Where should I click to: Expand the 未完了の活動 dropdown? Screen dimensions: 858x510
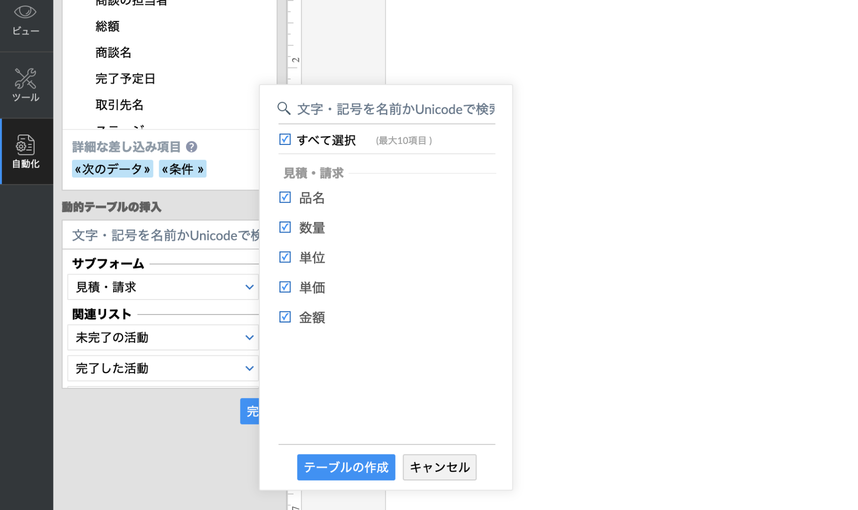point(164,338)
